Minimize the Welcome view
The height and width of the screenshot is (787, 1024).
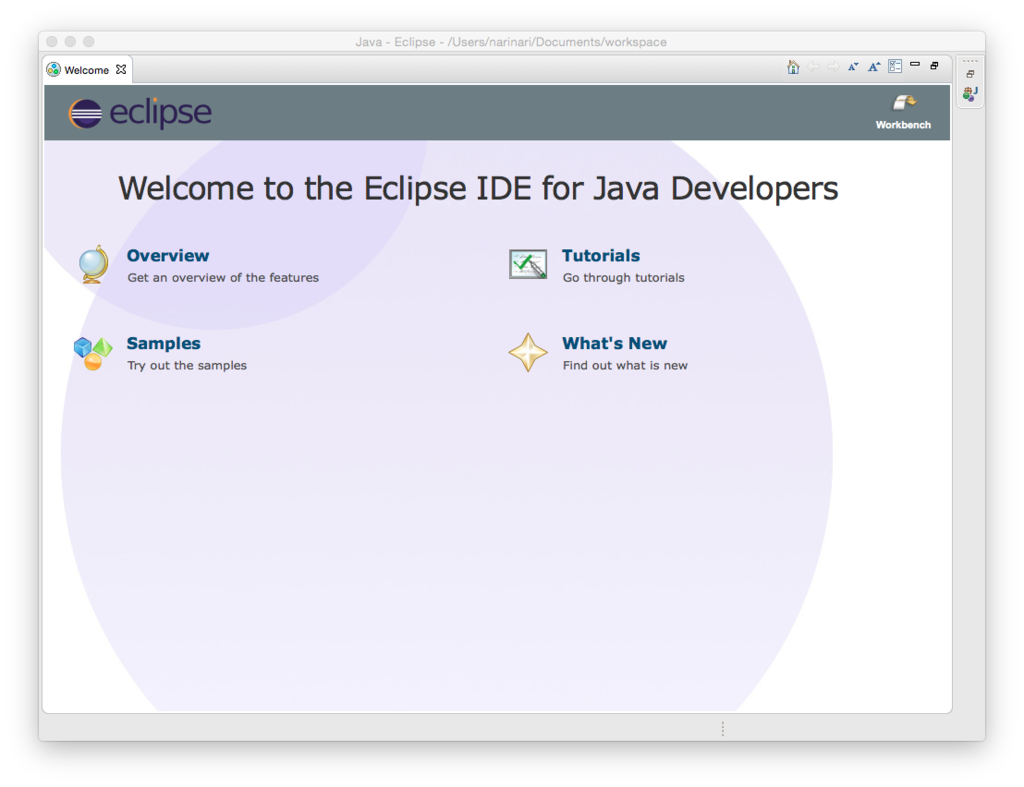click(915, 65)
